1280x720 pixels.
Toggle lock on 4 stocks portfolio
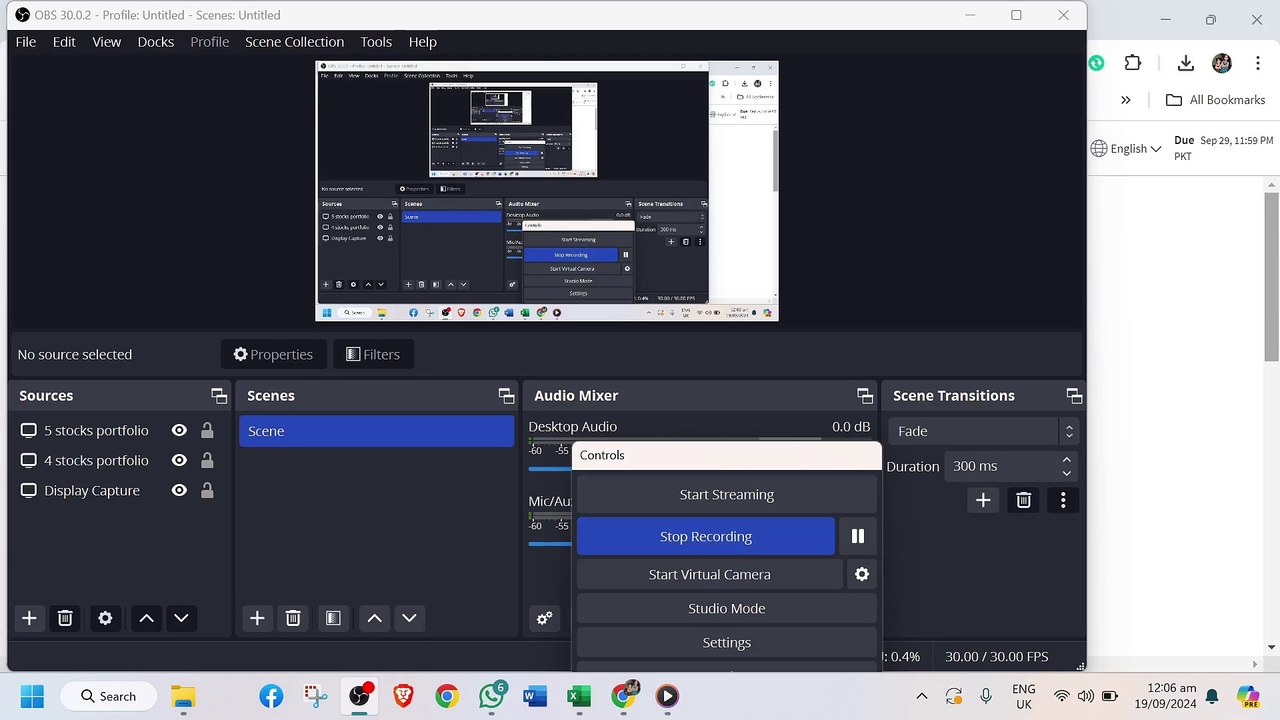pyautogui.click(x=207, y=461)
